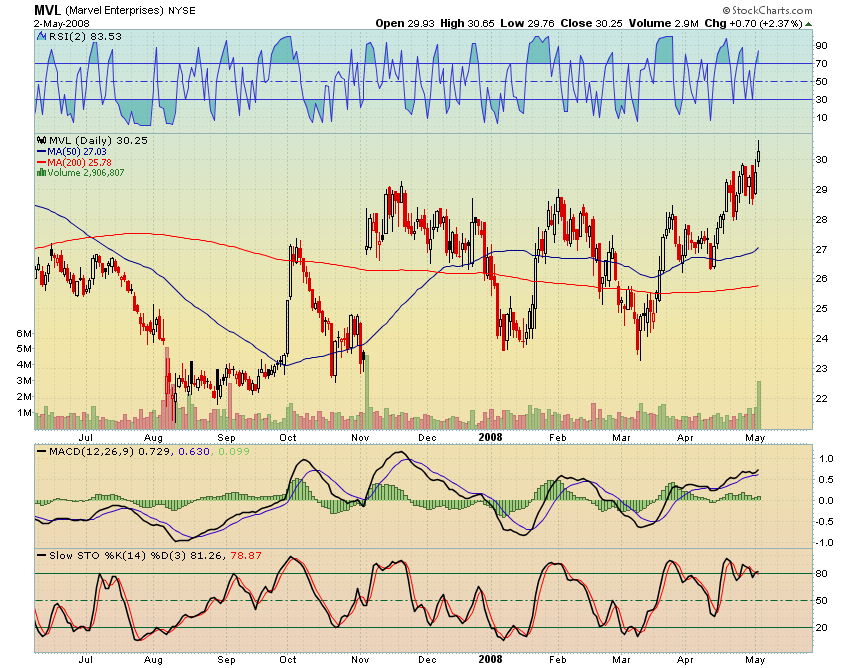Click the bold 2008 label under the volume bars
This screenshot has height=668, width=850.
(x=490, y=437)
